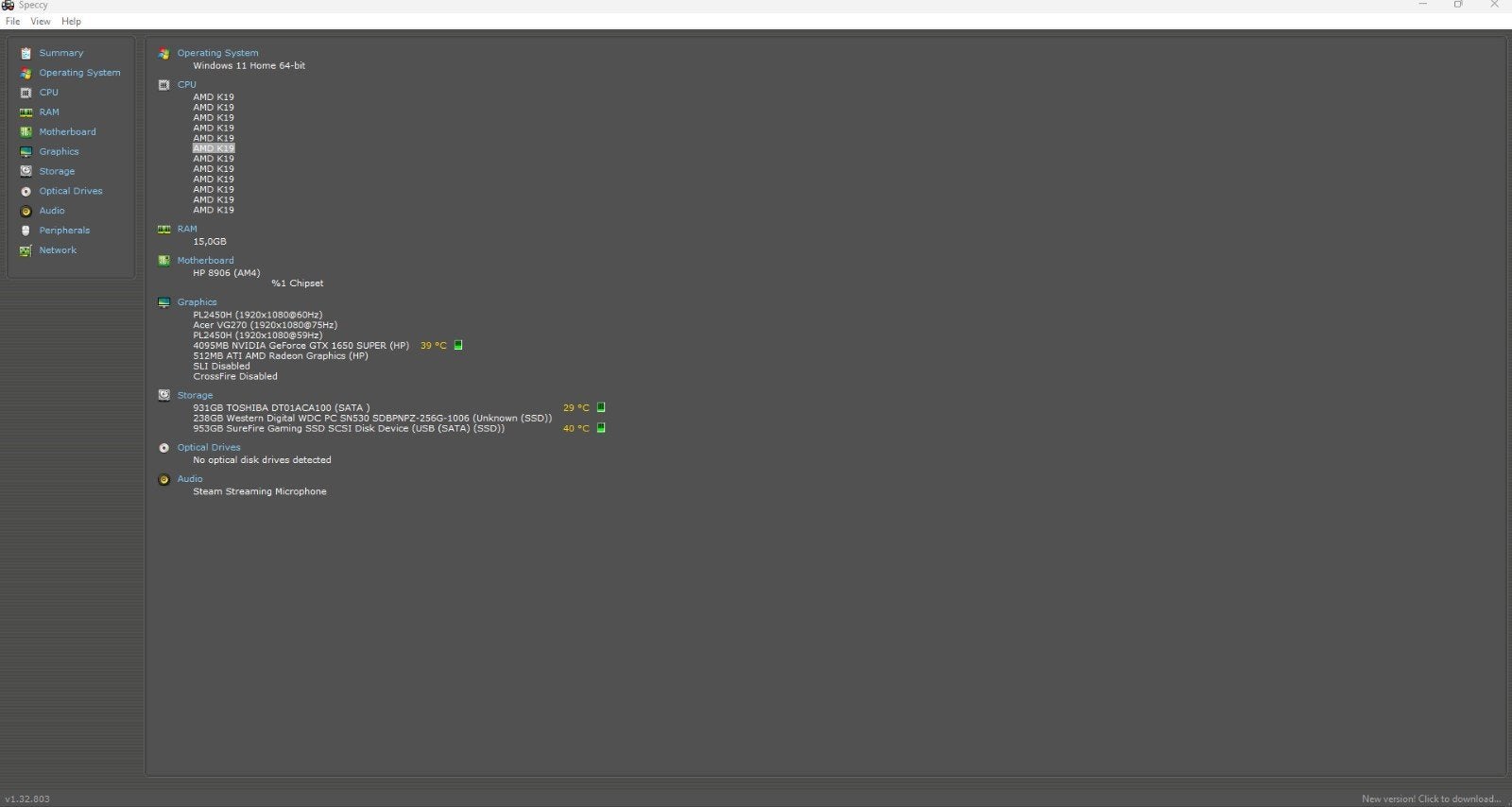The image size is (1512, 807).
Task: Open the Motherboard section in the sidebar
Action: tap(67, 132)
